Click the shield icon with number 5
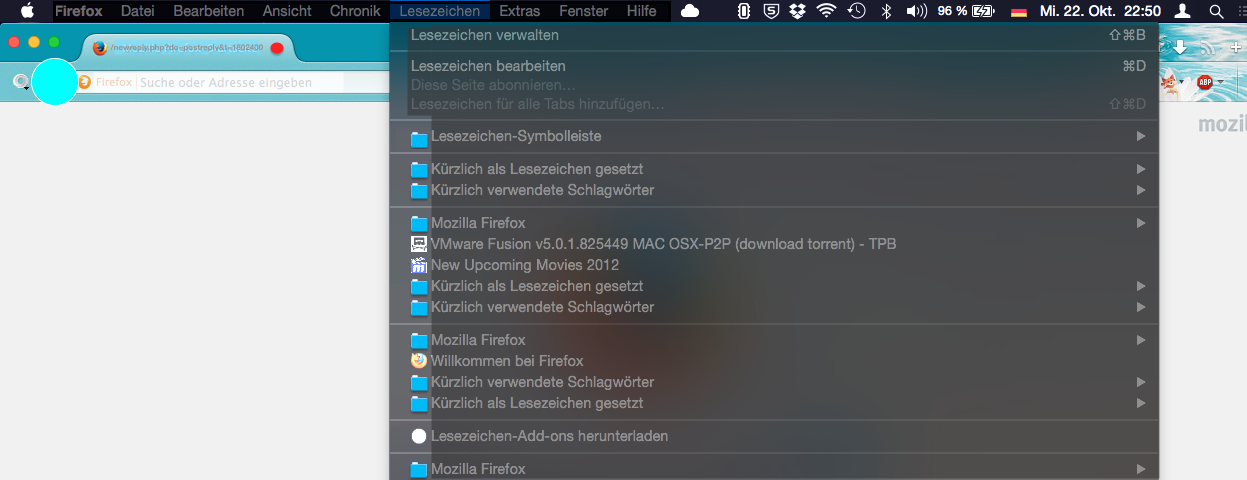1247x480 pixels. click(771, 11)
